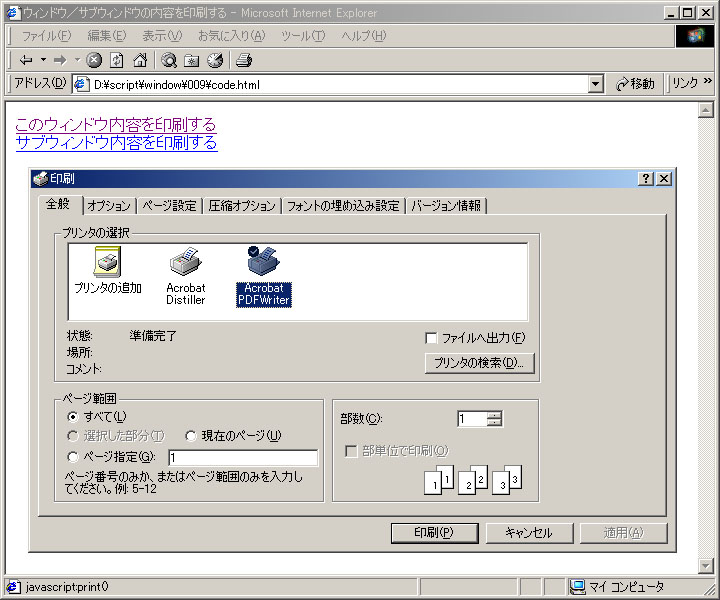Expand the リンク links chevron
The image size is (720, 600).
pyautogui.click(x=708, y=81)
